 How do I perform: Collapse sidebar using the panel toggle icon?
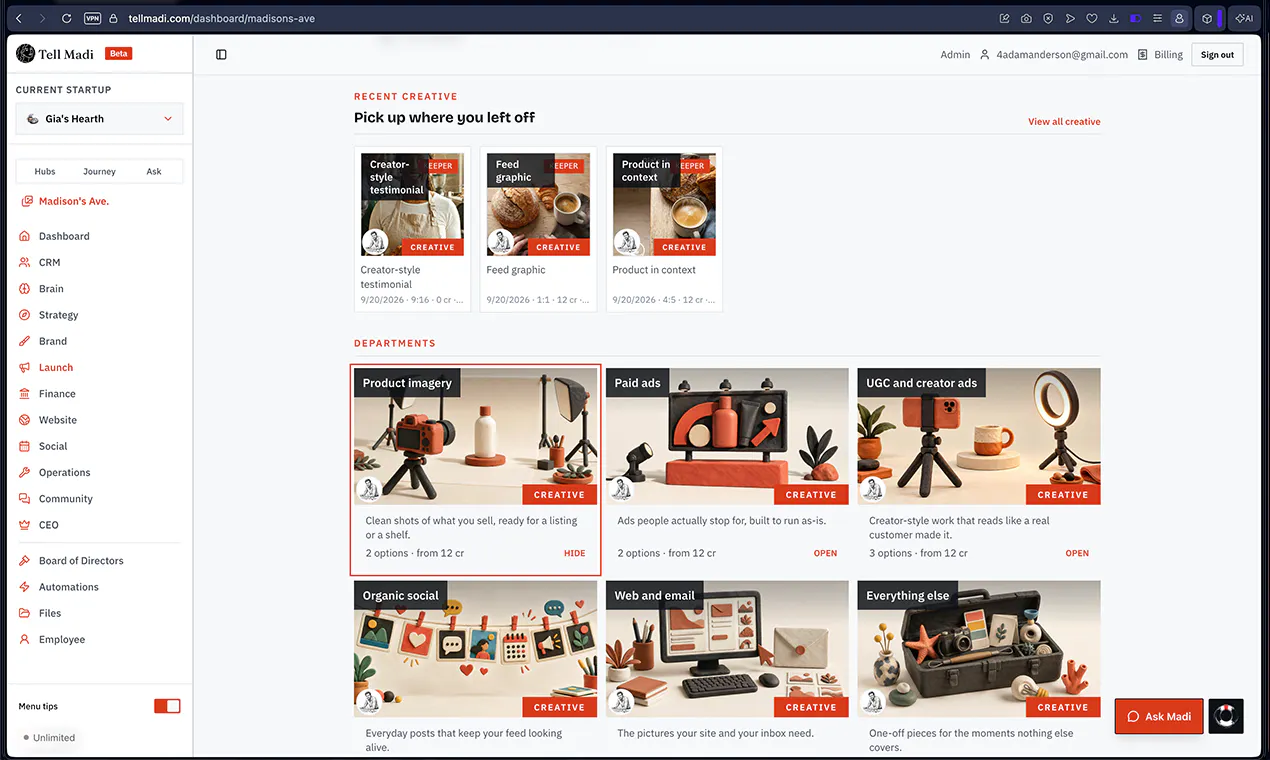221,55
